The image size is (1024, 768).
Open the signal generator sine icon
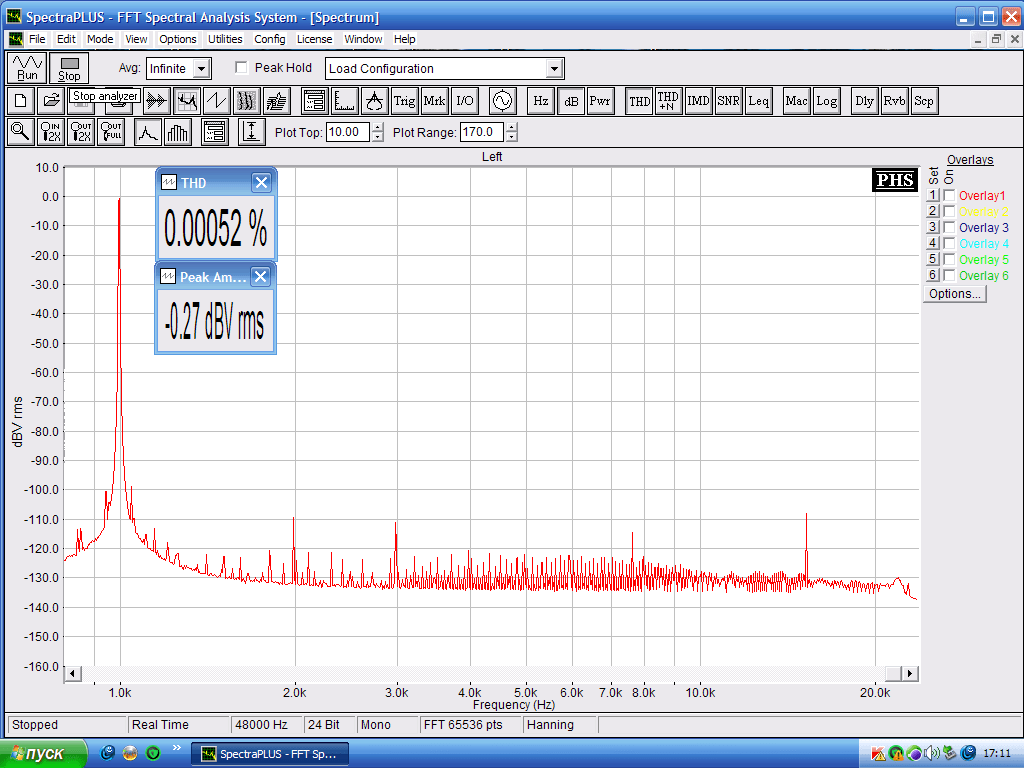click(x=503, y=101)
